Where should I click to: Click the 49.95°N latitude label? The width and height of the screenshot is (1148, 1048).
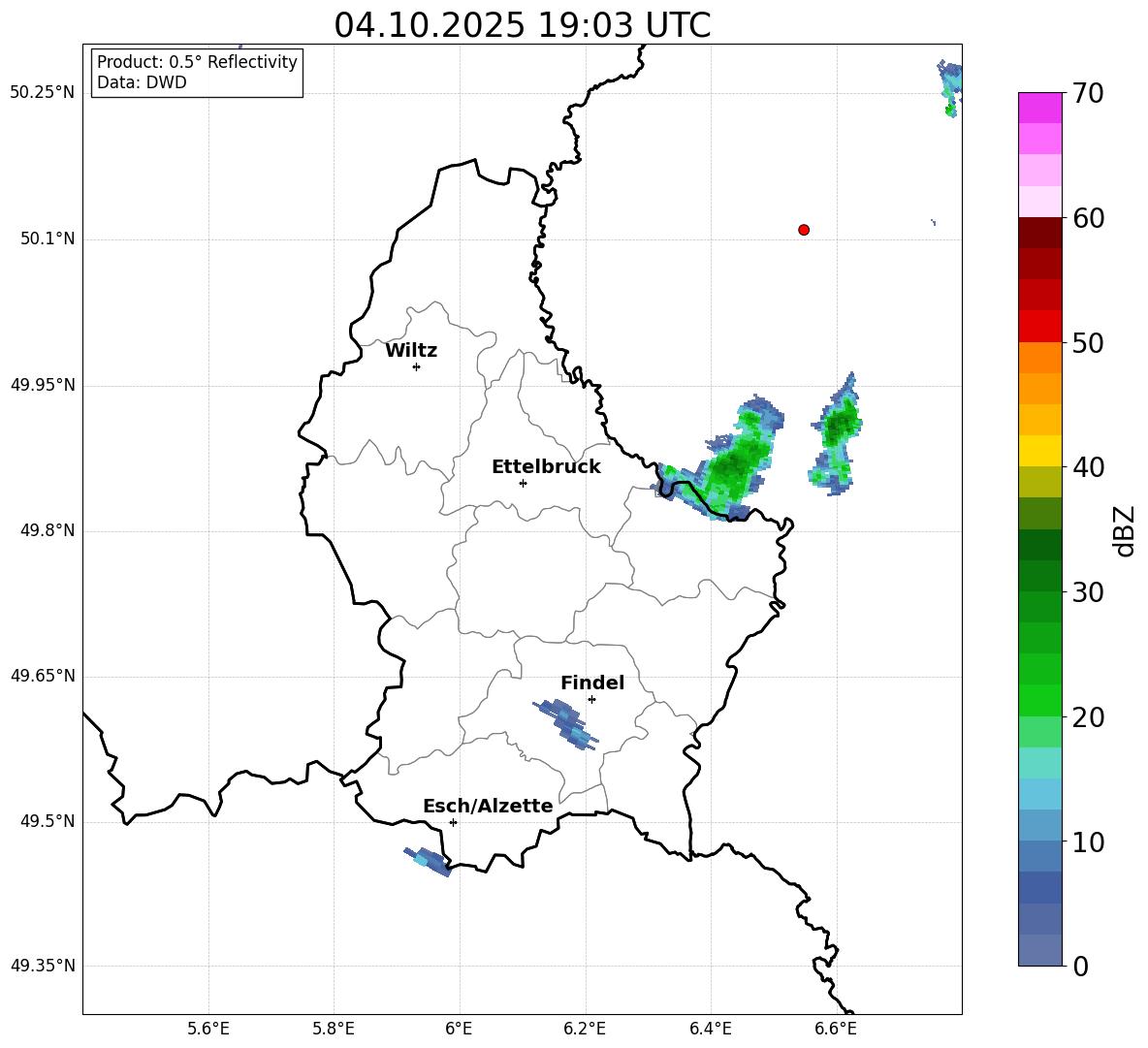pyautogui.click(x=43, y=384)
